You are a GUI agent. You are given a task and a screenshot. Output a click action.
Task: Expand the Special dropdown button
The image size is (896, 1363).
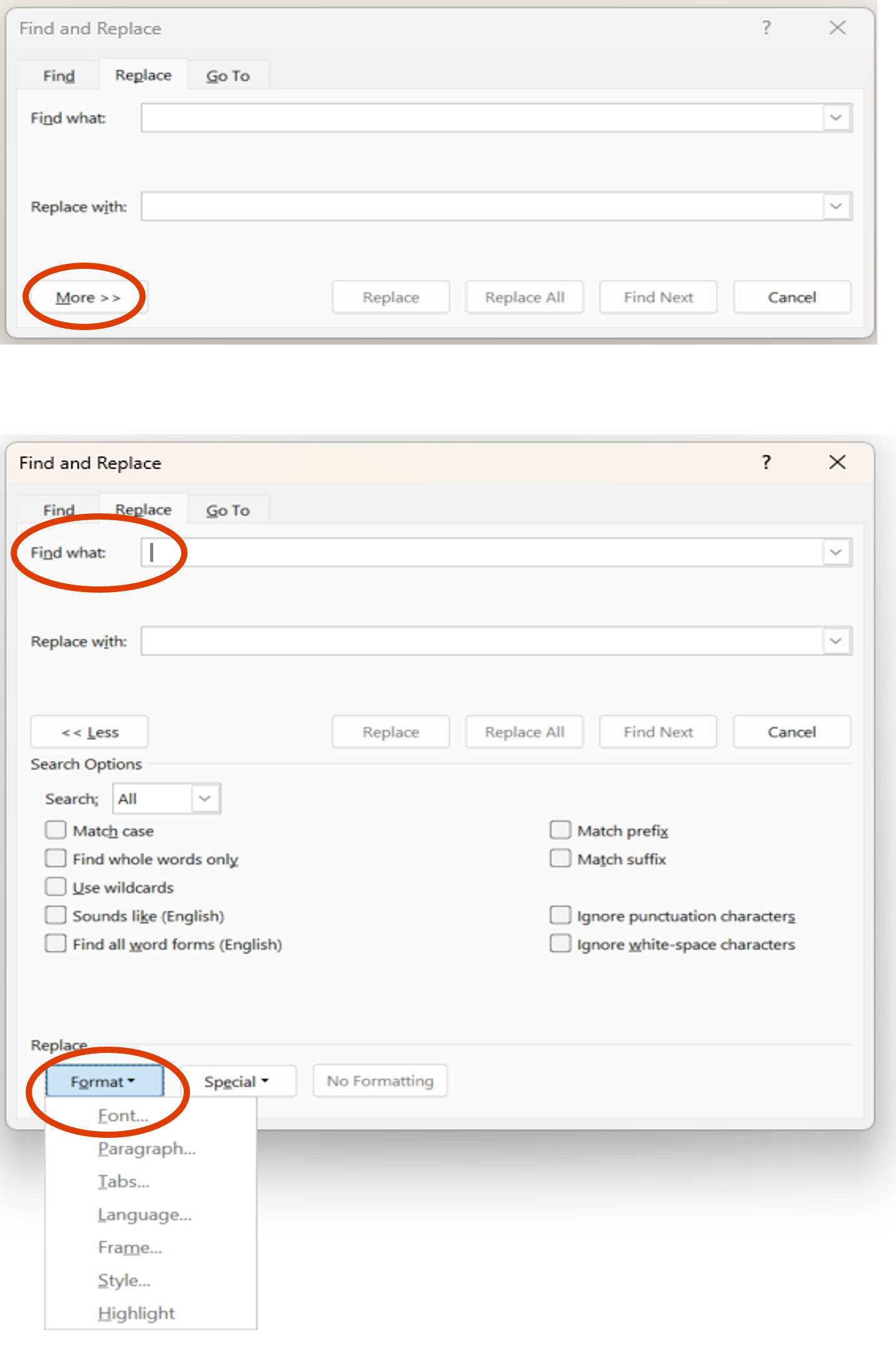click(238, 1082)
